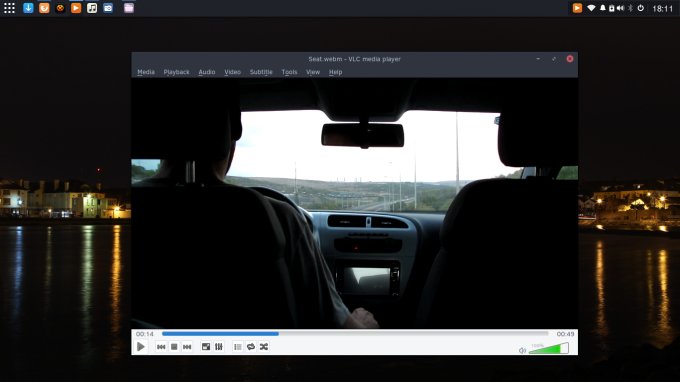Toggle the playlist view
The width and height of the screenshot is (680, 382).
pyautogui.click(x=238, y=347)
